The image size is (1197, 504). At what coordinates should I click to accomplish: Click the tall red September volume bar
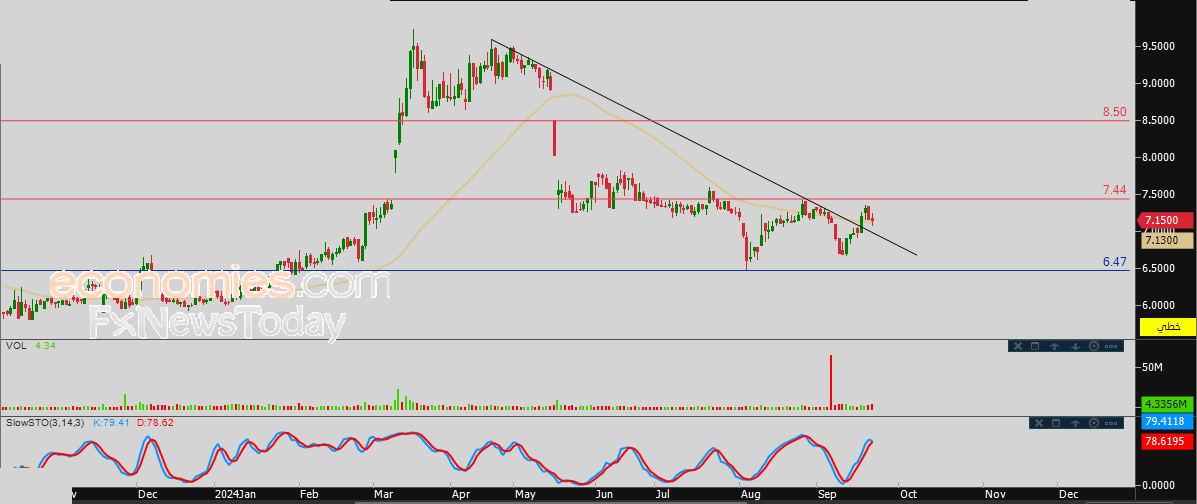pos(831,382)
